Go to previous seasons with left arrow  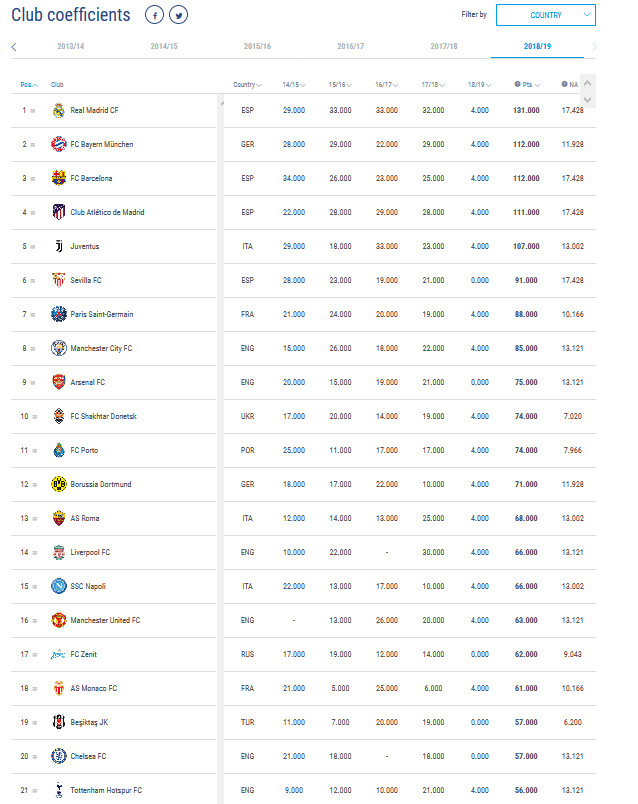(14, 46)
